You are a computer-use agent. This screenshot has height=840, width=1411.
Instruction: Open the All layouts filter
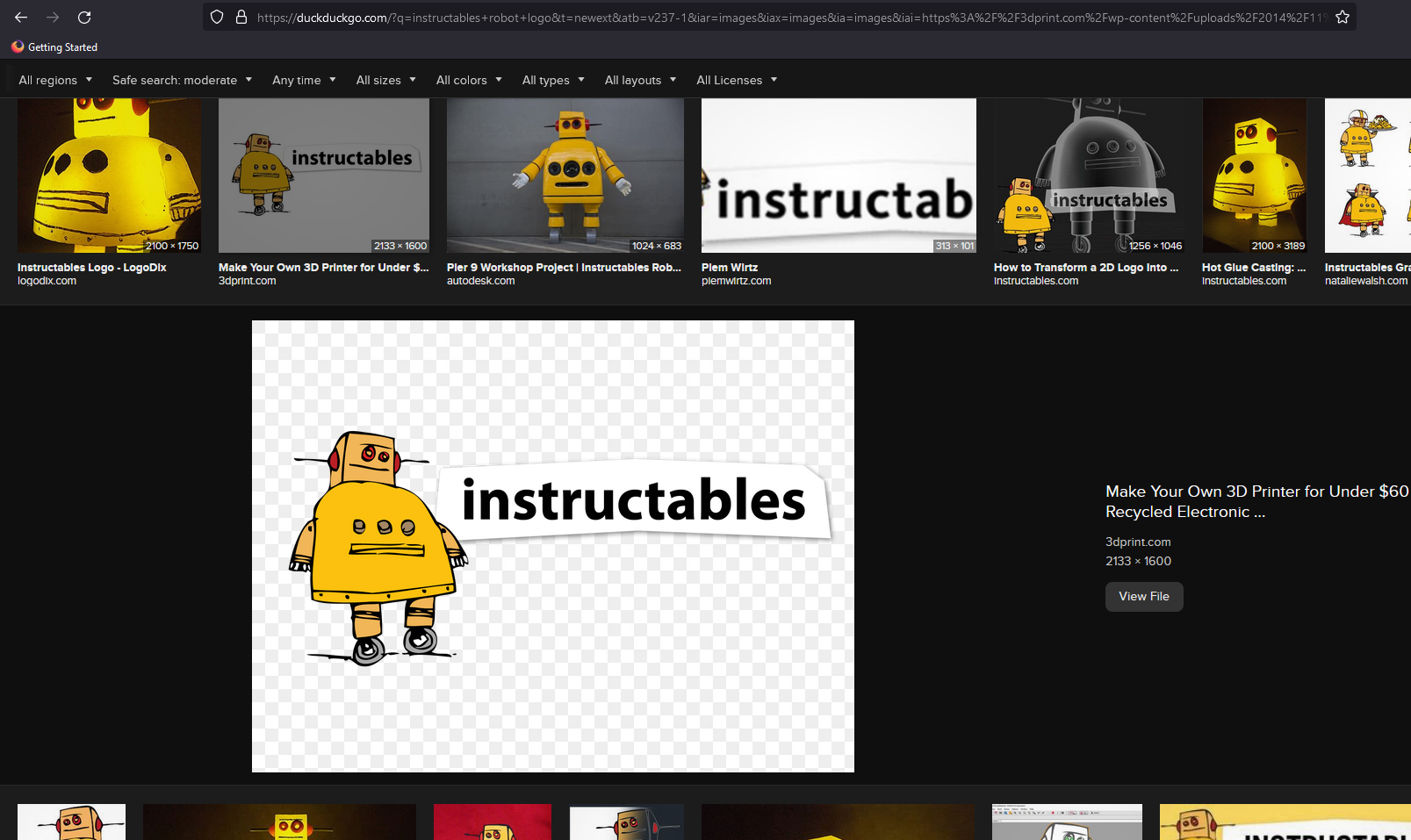click(x=640, y=80)
